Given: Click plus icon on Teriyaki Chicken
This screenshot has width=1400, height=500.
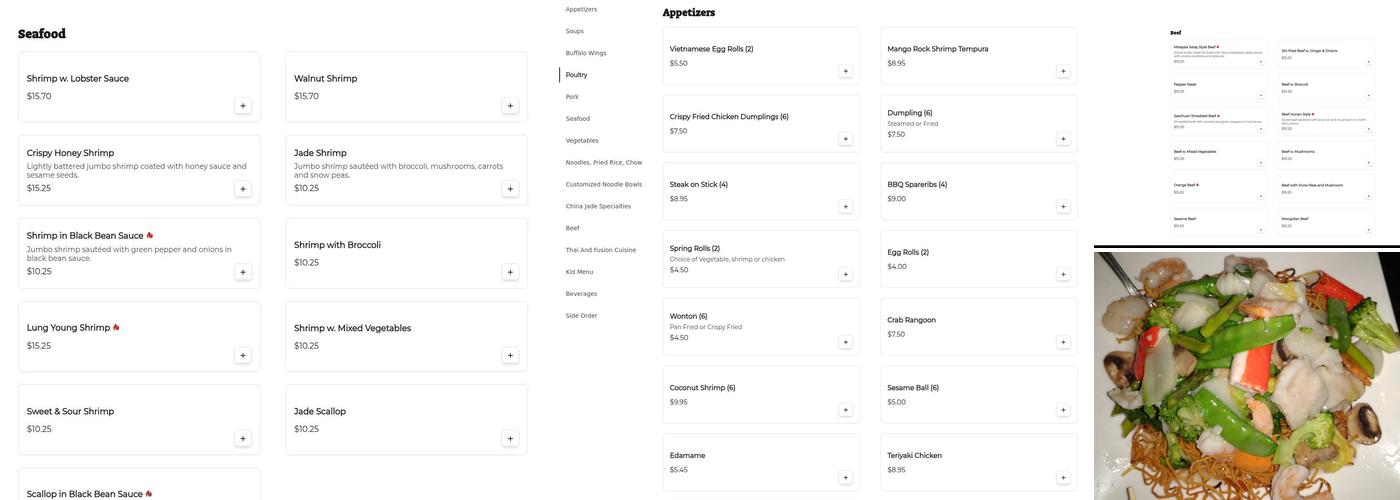Looking at the screenshot, I should tap(1063, 478).
